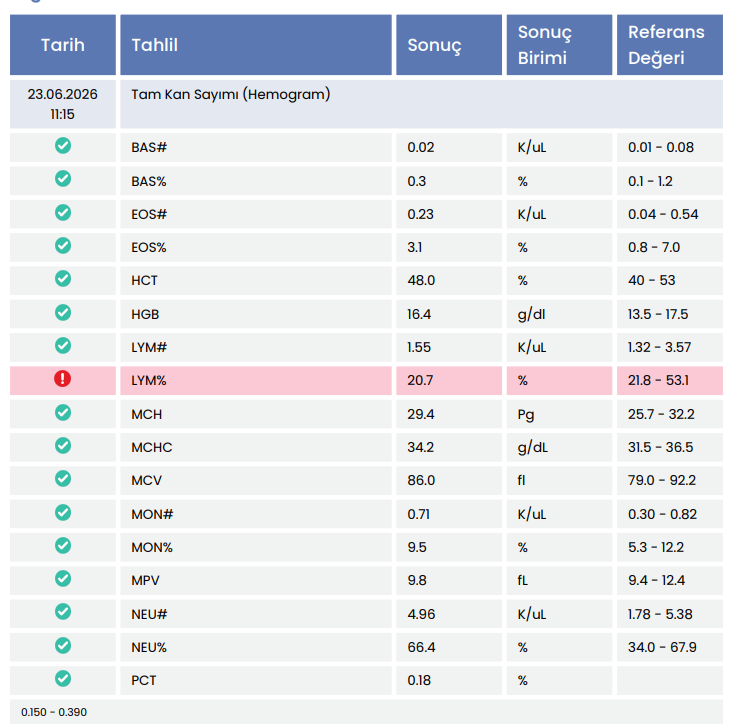Select the LYM% test name

tap(149, 381)
